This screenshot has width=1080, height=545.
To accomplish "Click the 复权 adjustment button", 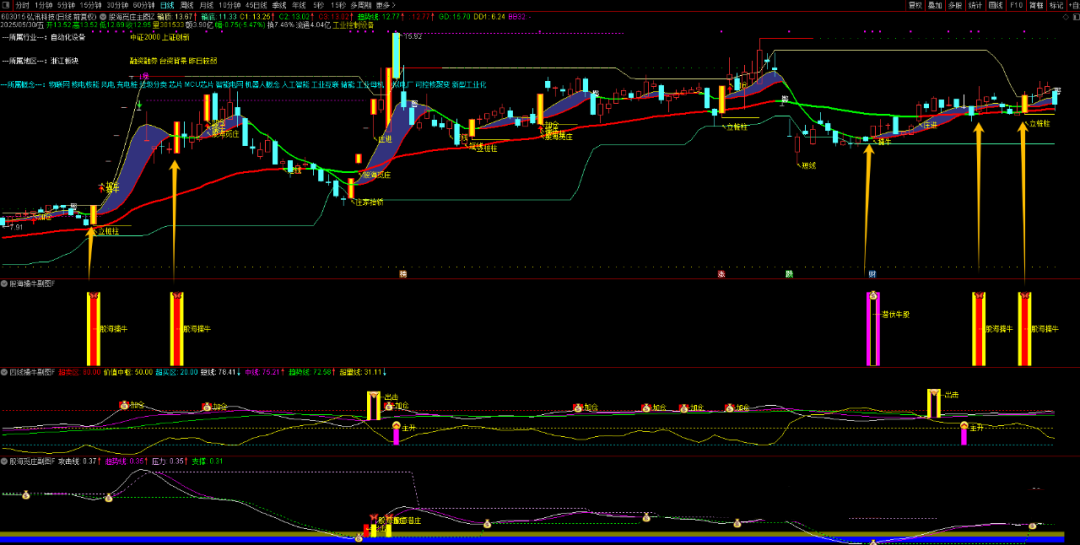I will 915,5.
